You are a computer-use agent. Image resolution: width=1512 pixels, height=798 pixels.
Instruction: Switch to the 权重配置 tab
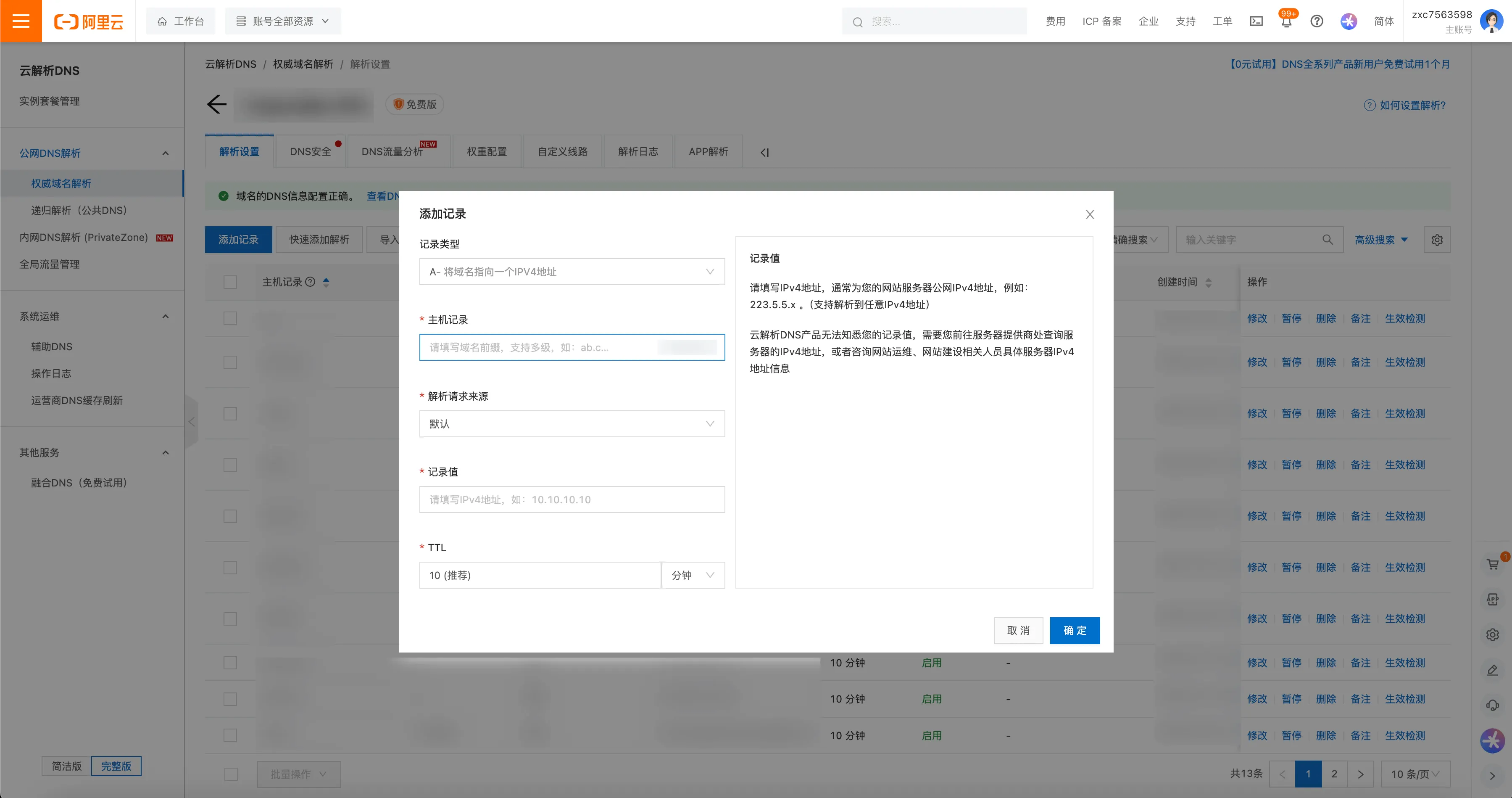(487, 151)
